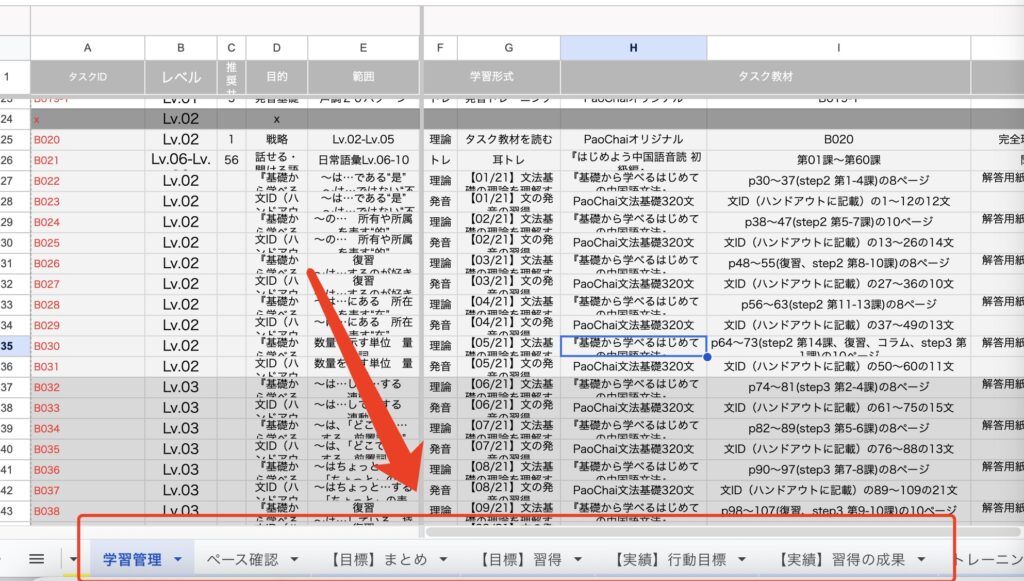Select the タスク教材 header cell
This screenshot has height=581, width=1024.
click(838, 76)
